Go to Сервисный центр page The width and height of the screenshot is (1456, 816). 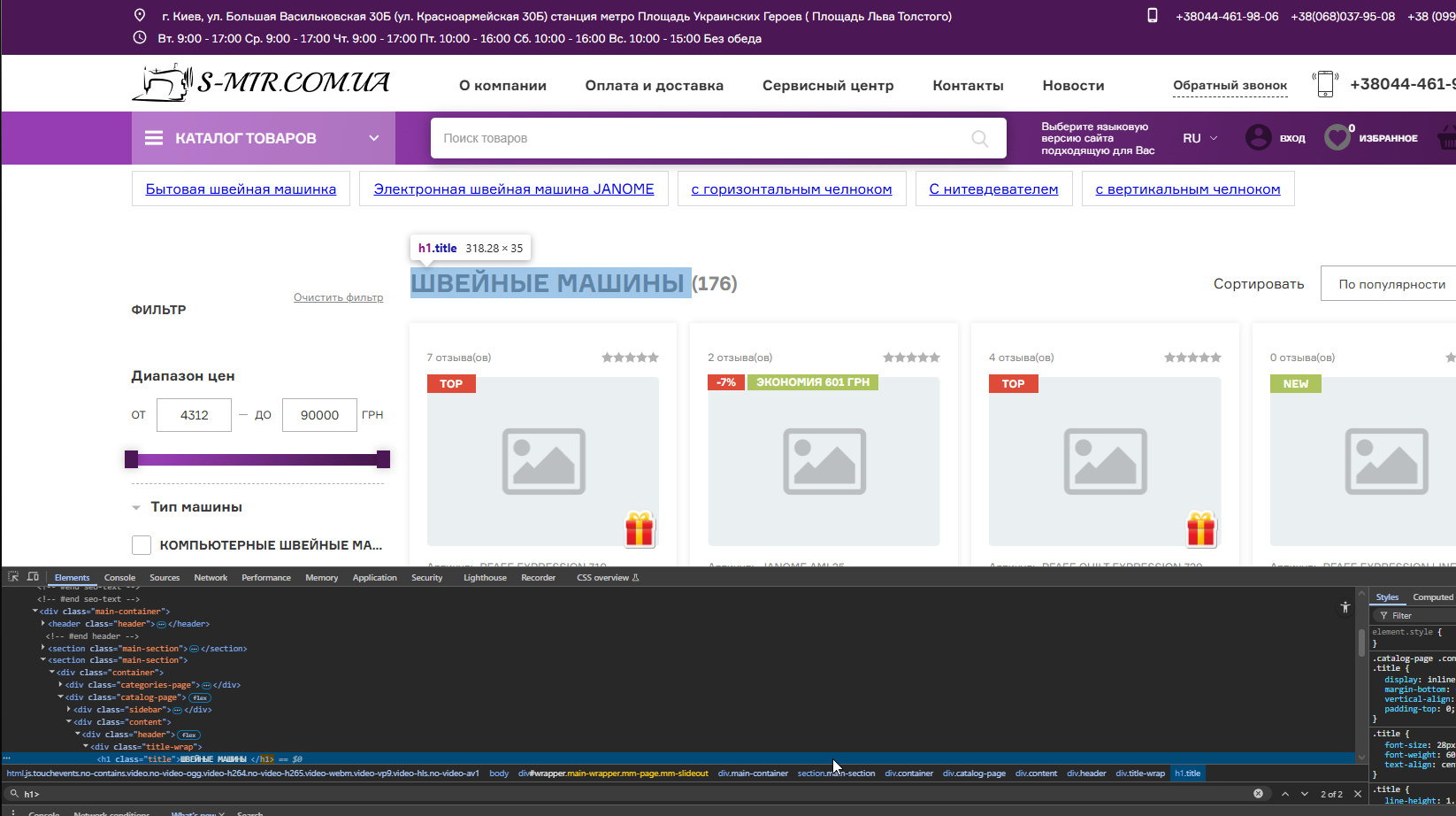click(828, 86)
